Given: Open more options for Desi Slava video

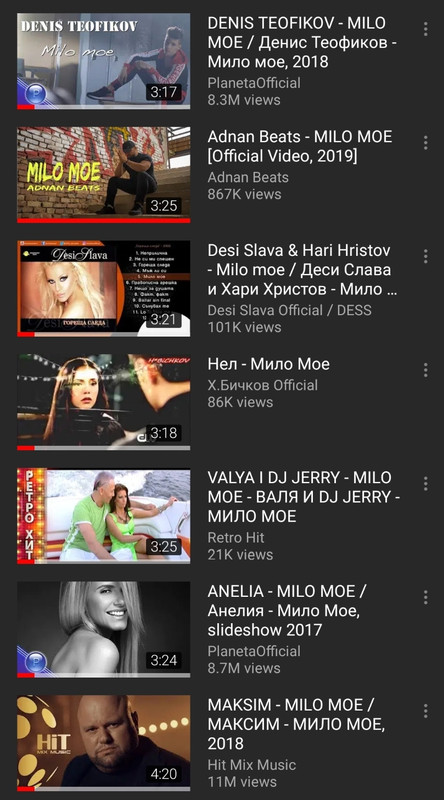Looking at the screenshot, I should (425, 256).
